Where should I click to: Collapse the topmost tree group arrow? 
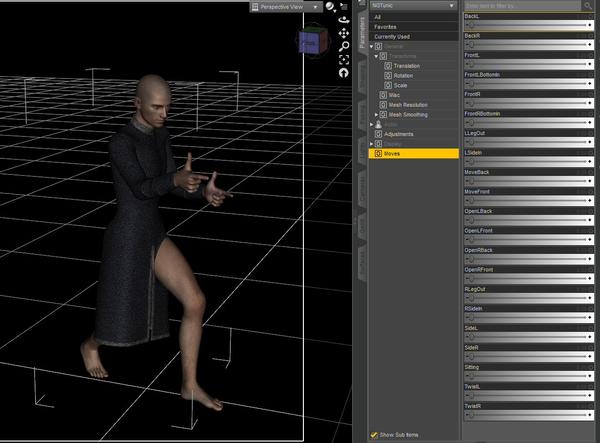point(372,46)
